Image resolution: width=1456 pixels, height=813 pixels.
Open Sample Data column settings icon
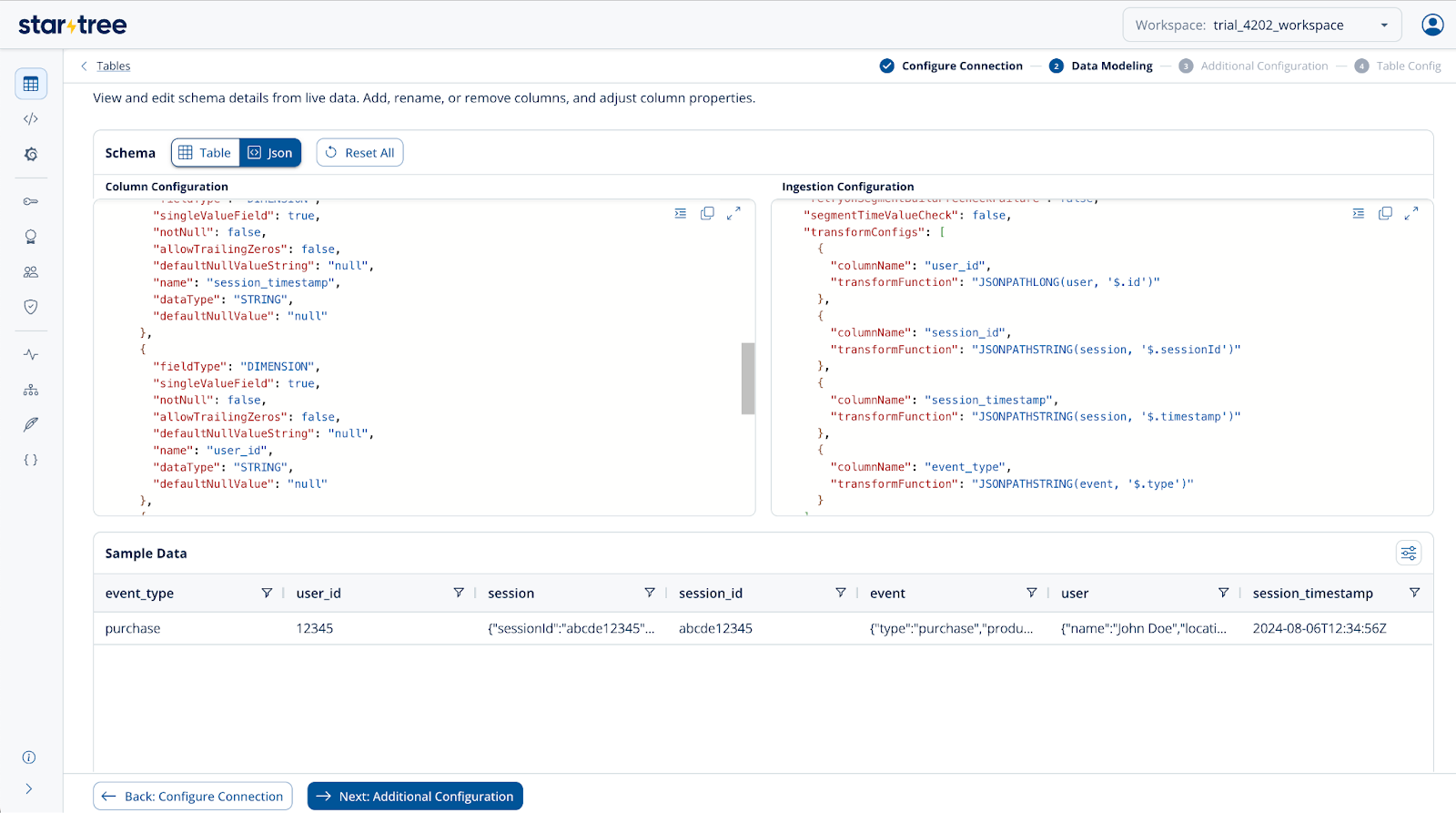(1408, 553)
